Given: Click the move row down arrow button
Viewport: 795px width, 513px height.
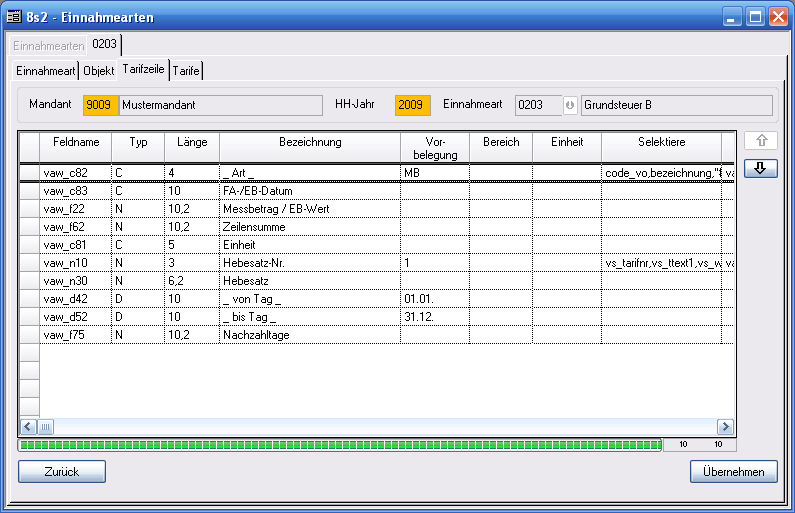Looking at the screenshot, I should point(760,169).
